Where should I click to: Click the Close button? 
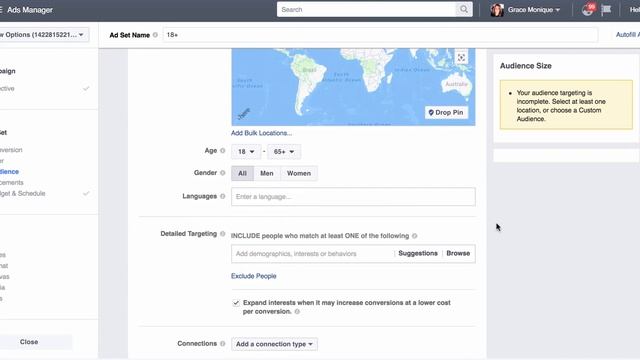(29, 342)
